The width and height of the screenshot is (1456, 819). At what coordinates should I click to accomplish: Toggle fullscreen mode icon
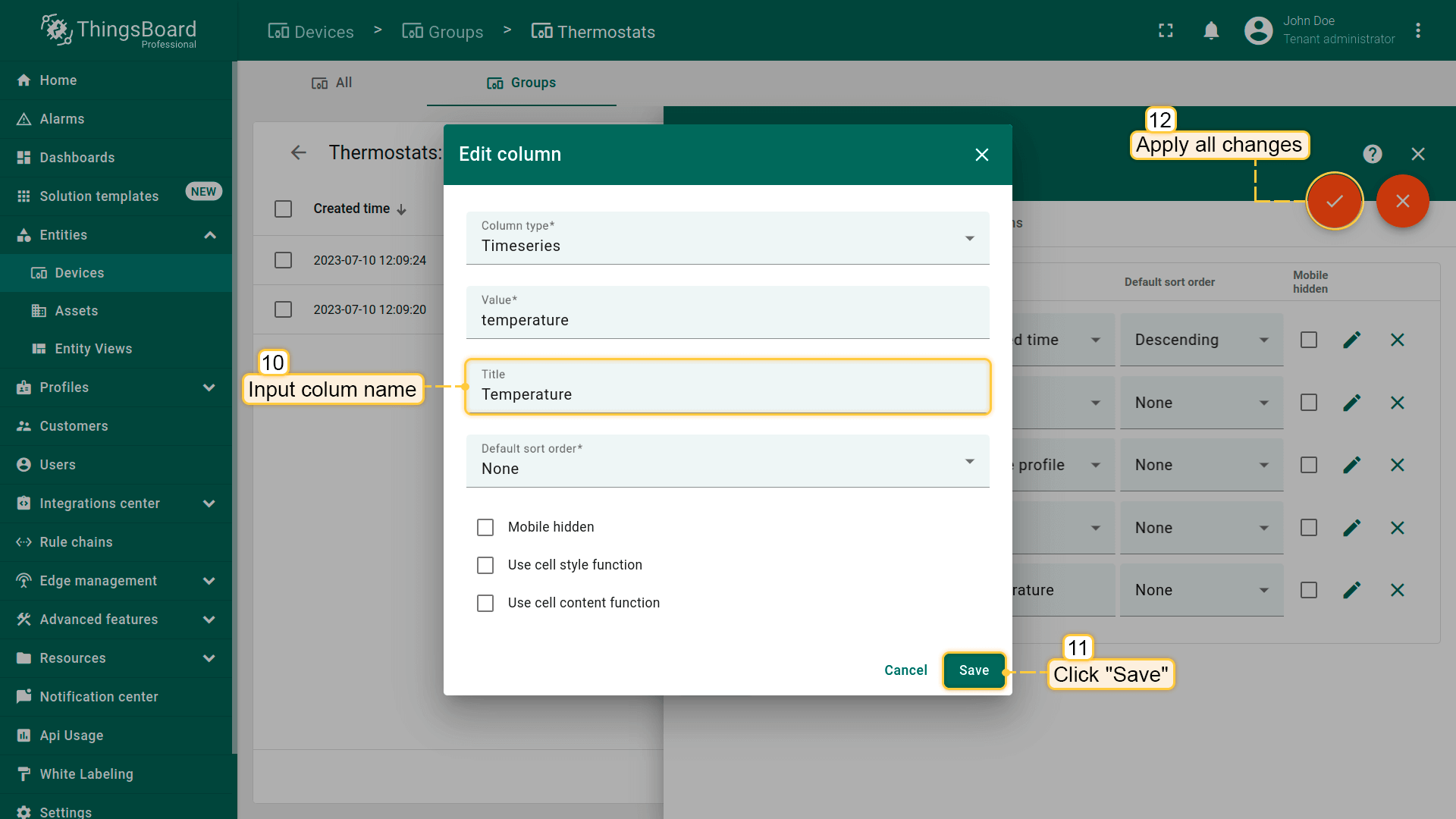click(1166, 31)
